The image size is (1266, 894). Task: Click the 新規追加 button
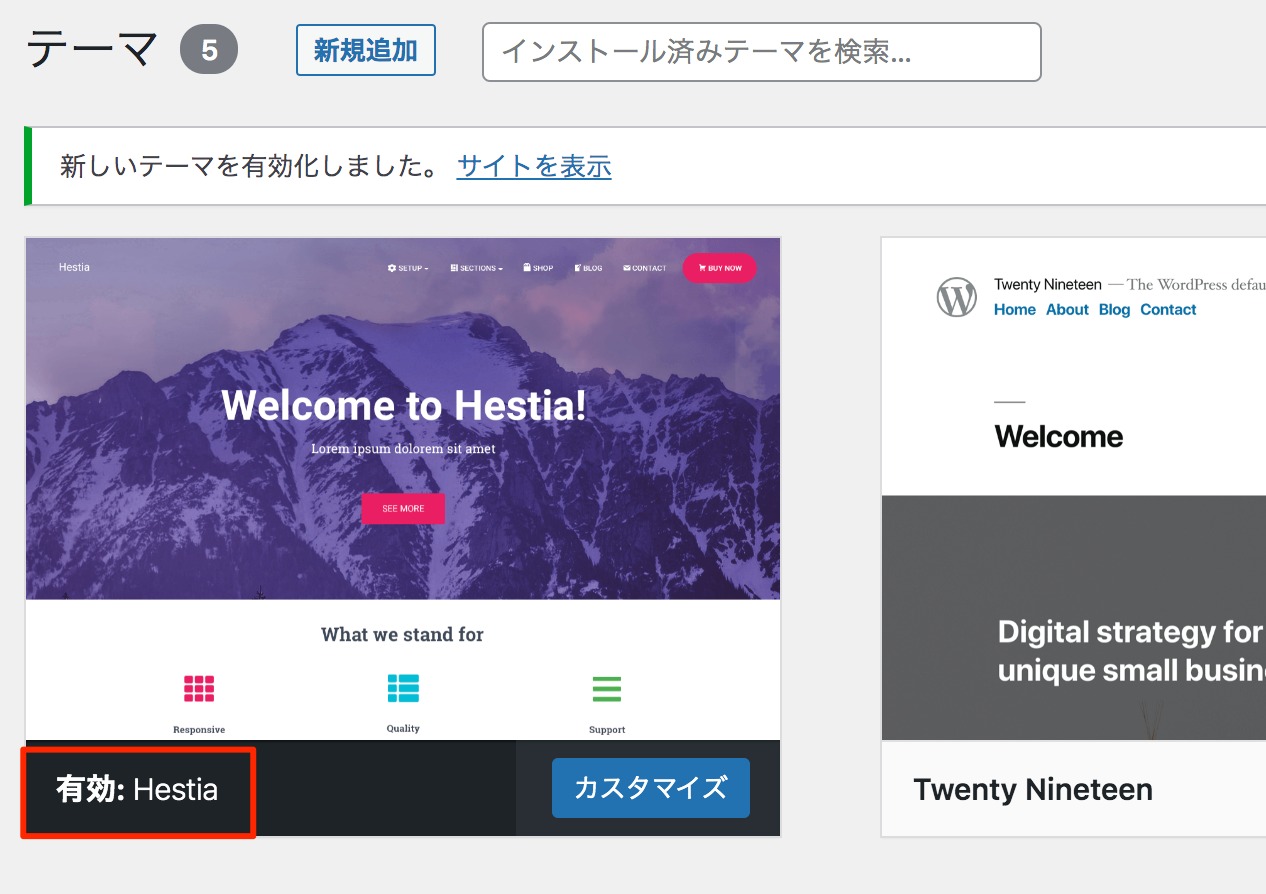pos(365,50)
